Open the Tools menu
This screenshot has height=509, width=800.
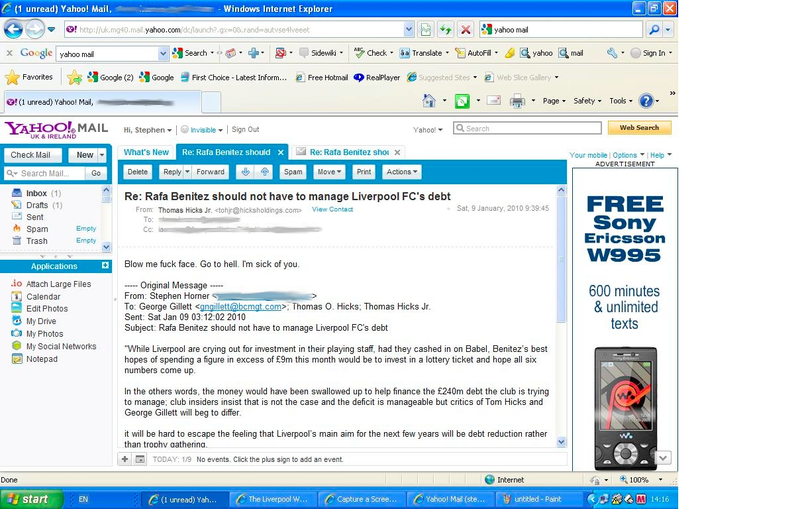pos(620,101)
